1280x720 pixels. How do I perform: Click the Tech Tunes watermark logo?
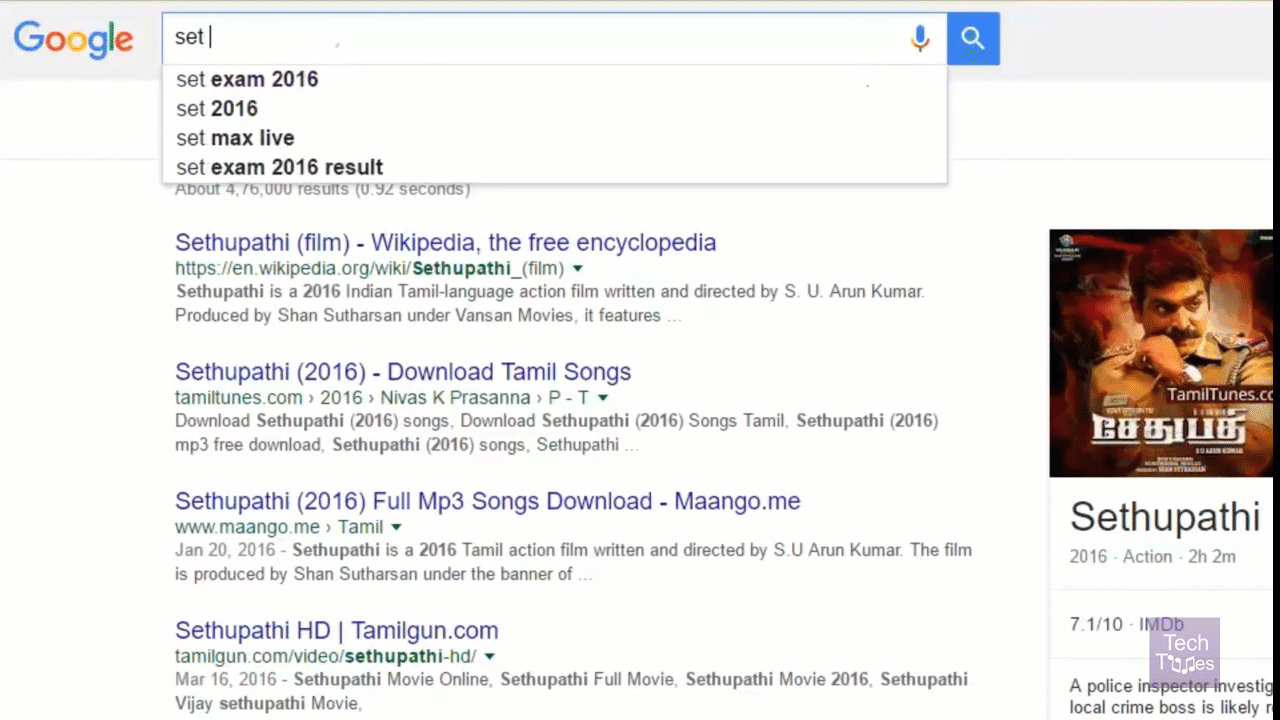coord(1185,653)
